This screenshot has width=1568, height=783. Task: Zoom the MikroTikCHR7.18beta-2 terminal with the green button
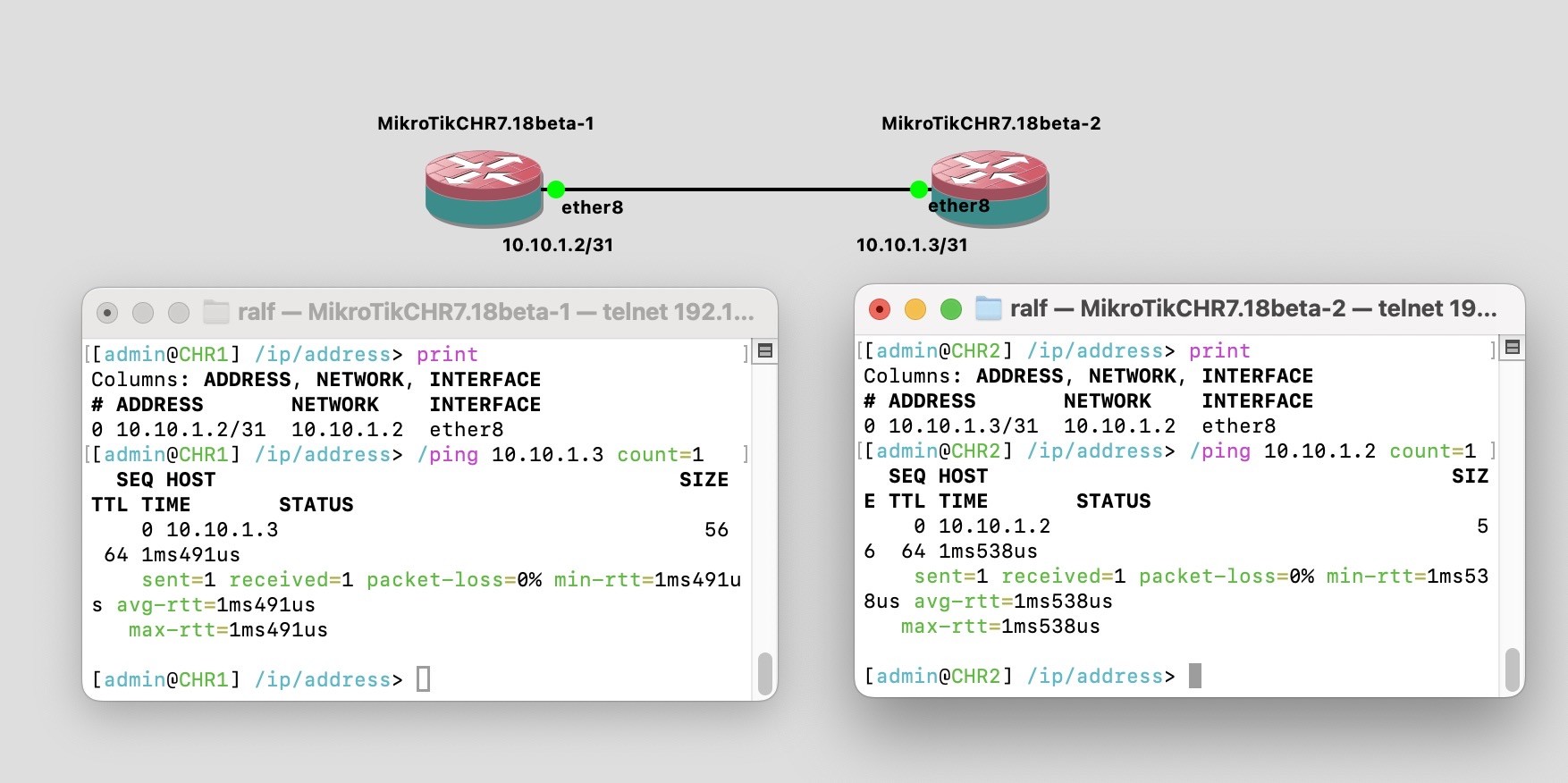(951, 309)
